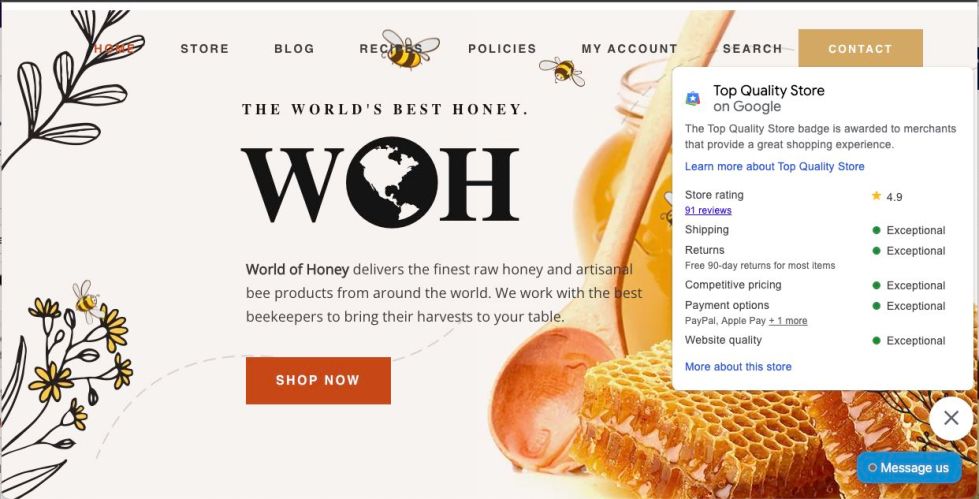979x499 pixels.
Task: Open More about this store link
Action: tap(738, 367)
